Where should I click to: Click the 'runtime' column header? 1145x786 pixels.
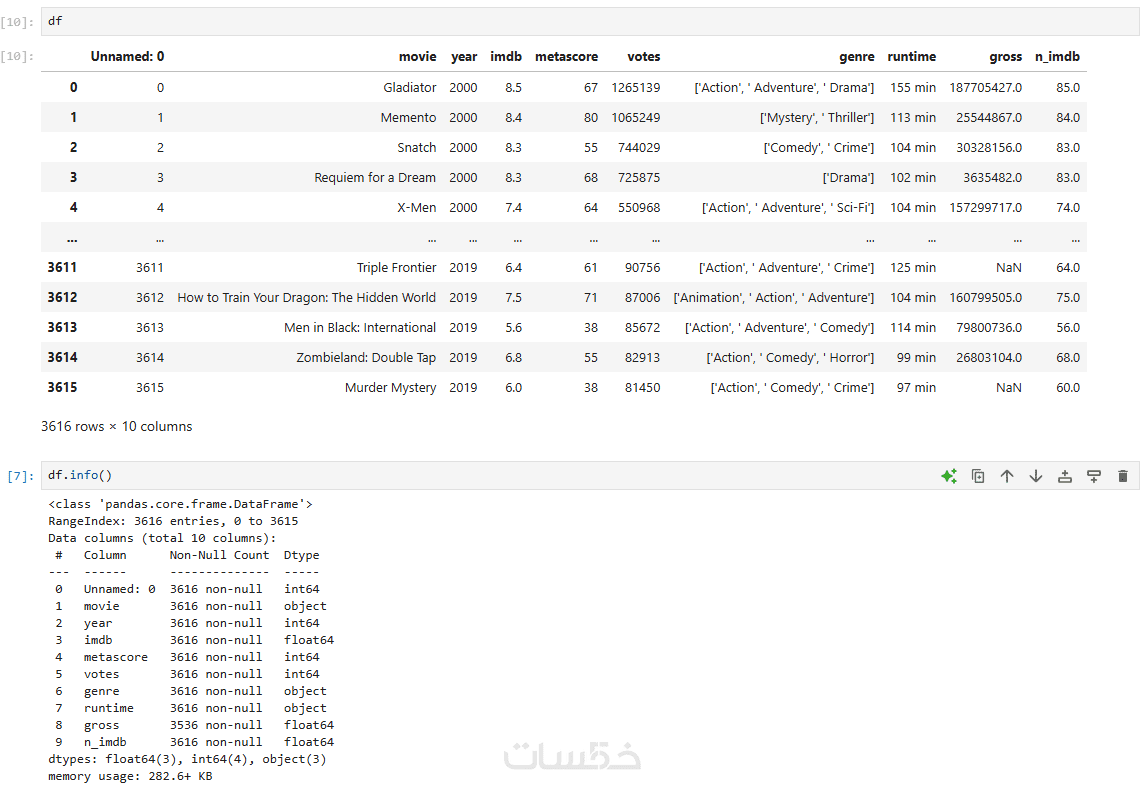click(x=911, y=56)
